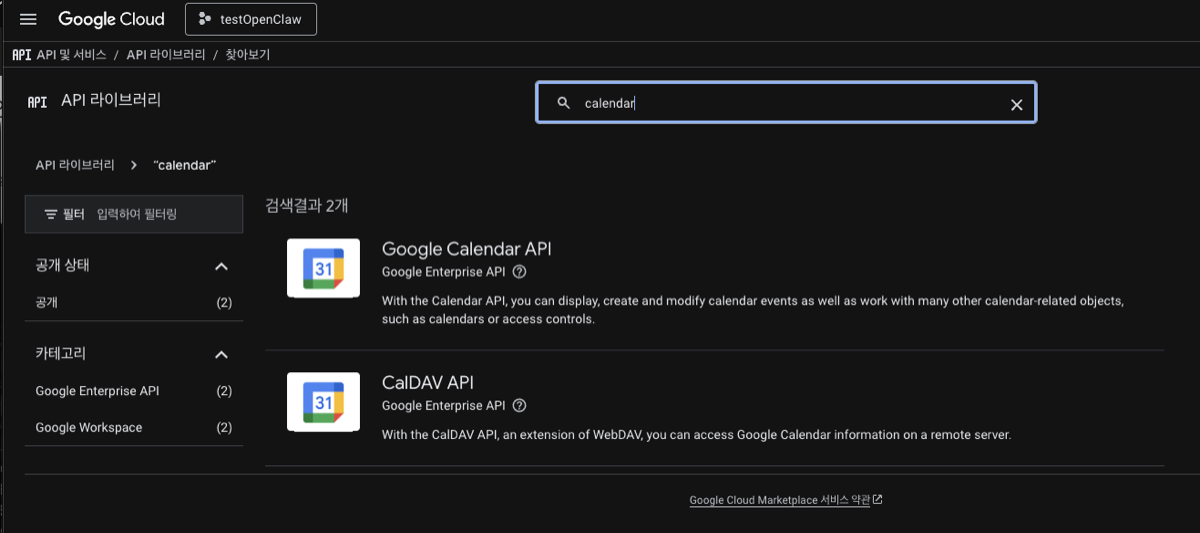Select the 공개 filter option
The height and width of the screenshot is (533, 1200).
coord(133,302)
